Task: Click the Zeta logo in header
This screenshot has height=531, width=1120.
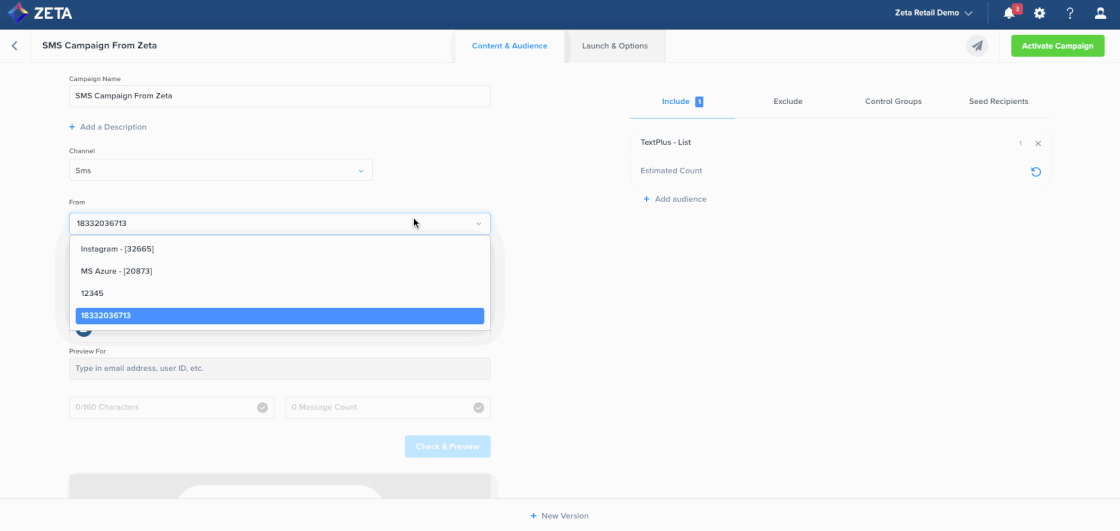Action: [x=41, y=14]
